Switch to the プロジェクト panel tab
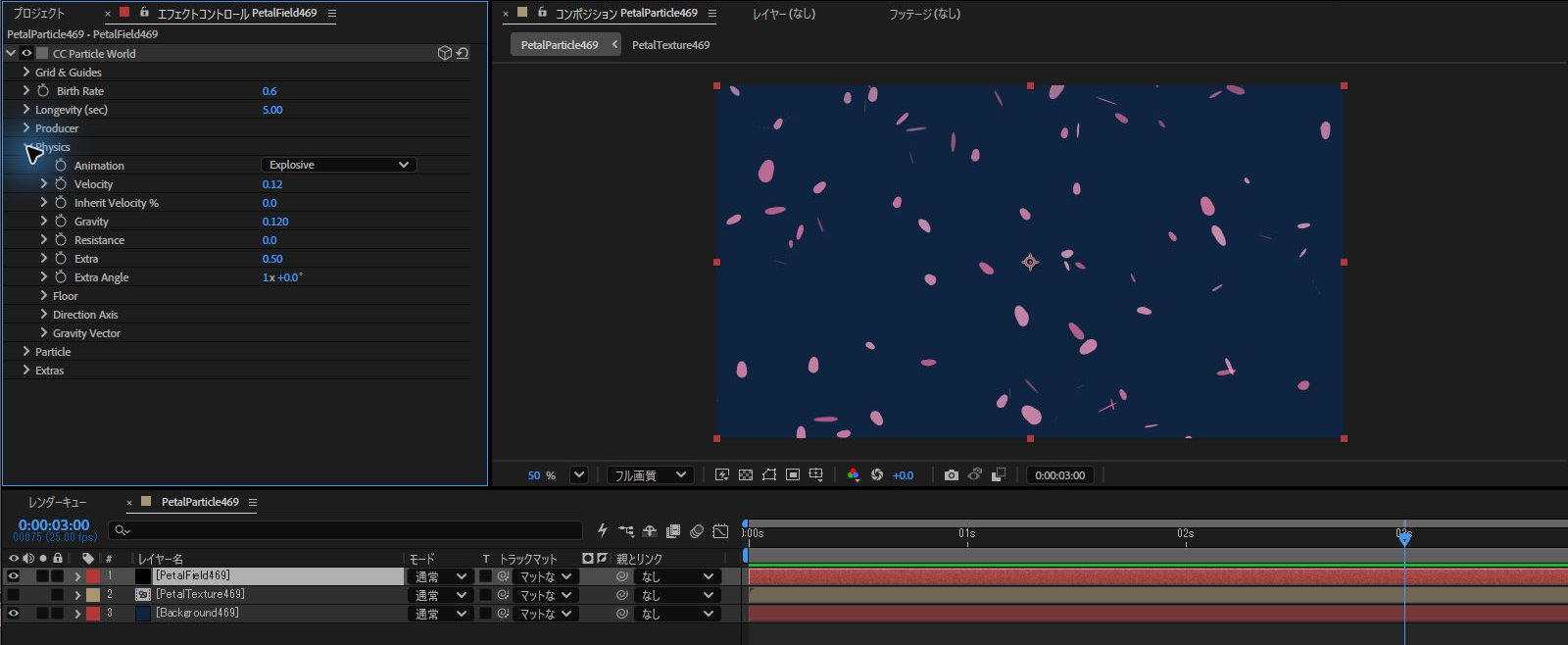Image resolution: width=1568 pixels, height=645 pixels. (39, 13)
